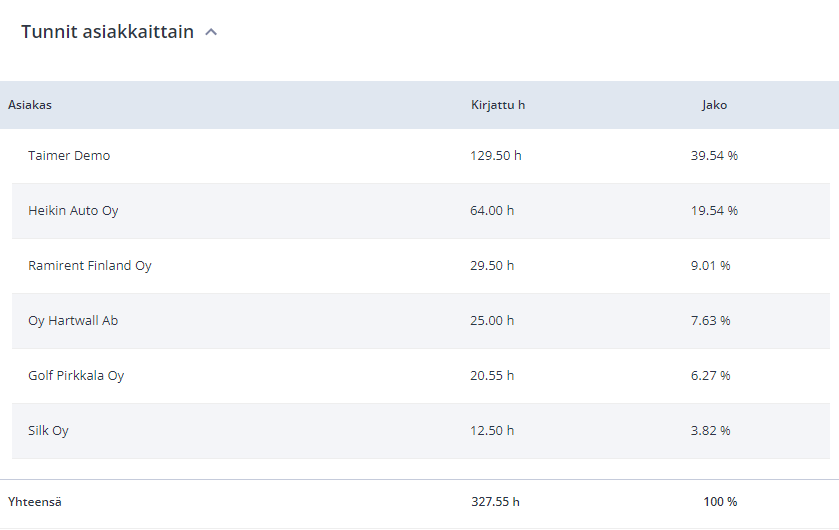Image resolution: width=839 pixels, height=530 pixels.
Task: Click the 25.00 h hours cell
Action: pyautogui.click(x=492, y=321)
